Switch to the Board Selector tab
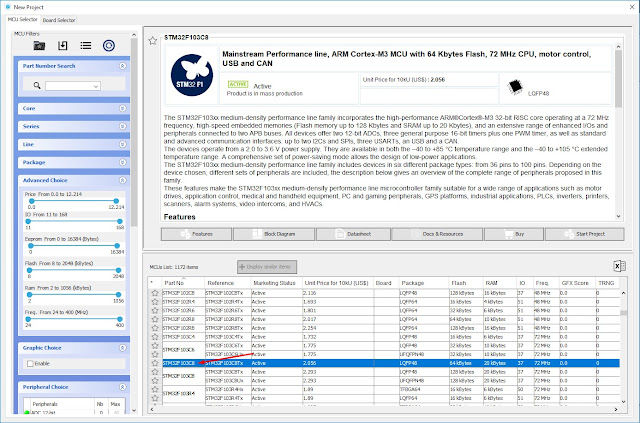The image size is (640, 423). tap(59, 20)
